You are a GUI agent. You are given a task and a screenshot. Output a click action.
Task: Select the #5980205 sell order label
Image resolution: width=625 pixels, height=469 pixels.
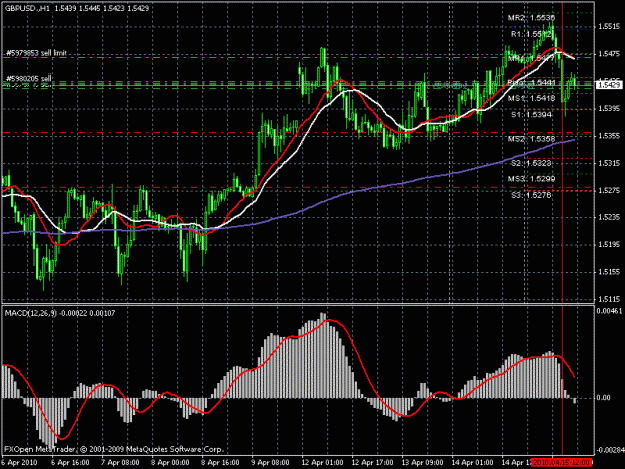click(29, 78)
